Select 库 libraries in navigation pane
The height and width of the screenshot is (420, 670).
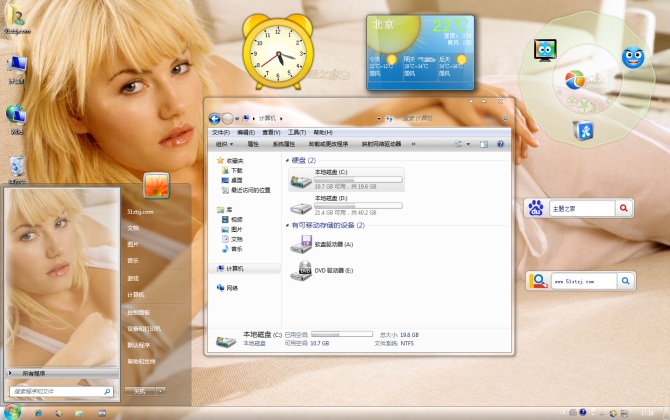point(225,210)
